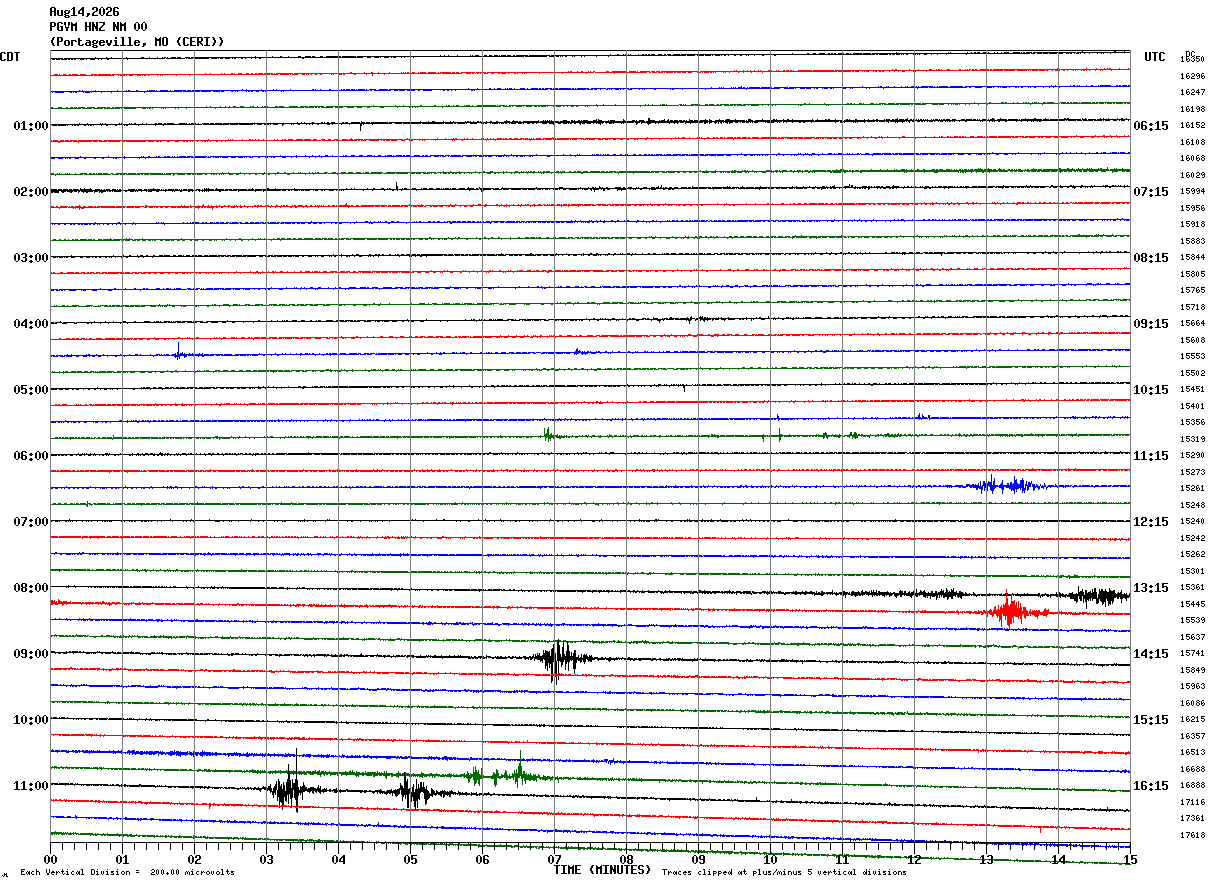Click the Portageville, MO (CERI) location text

pos(137,42)
